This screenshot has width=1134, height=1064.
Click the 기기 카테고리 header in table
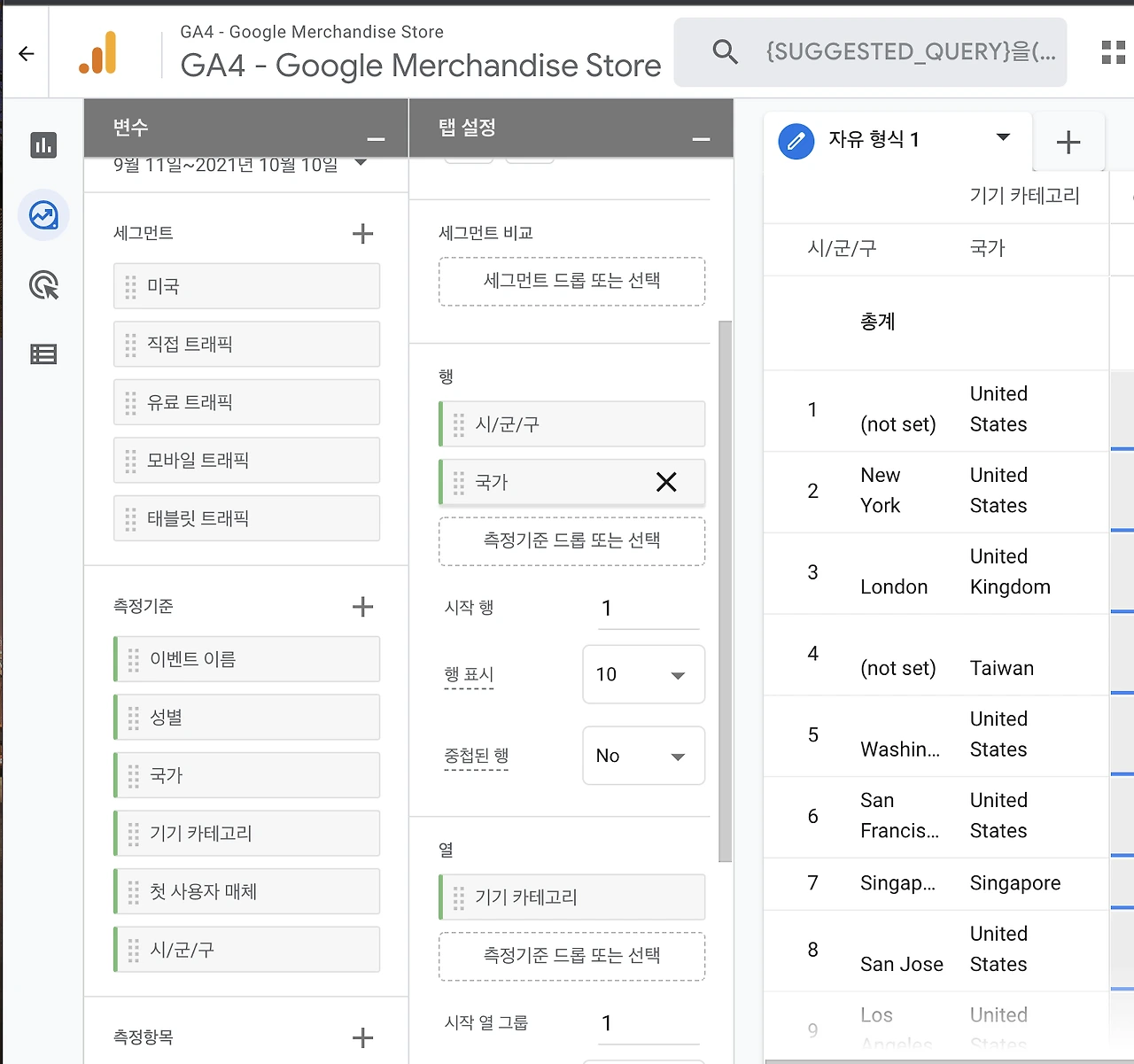tap(1025, 196)
